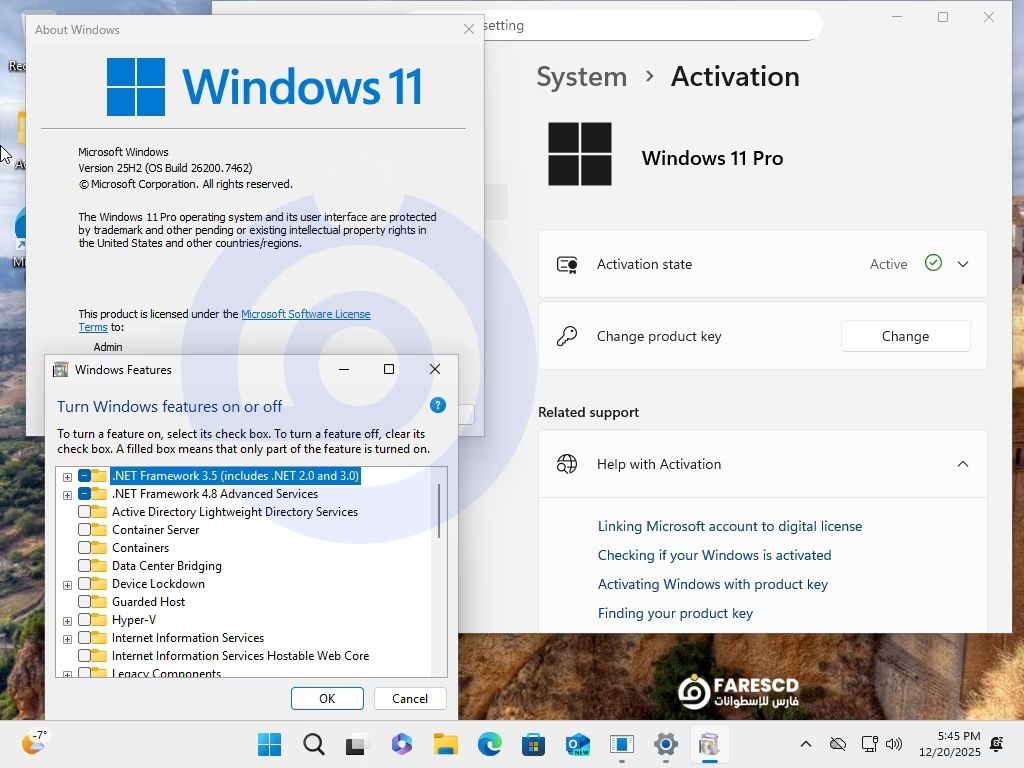Click the Windows Features help question mark icon
Viewport: 1024px width, 768px height.
coord(437,405)
